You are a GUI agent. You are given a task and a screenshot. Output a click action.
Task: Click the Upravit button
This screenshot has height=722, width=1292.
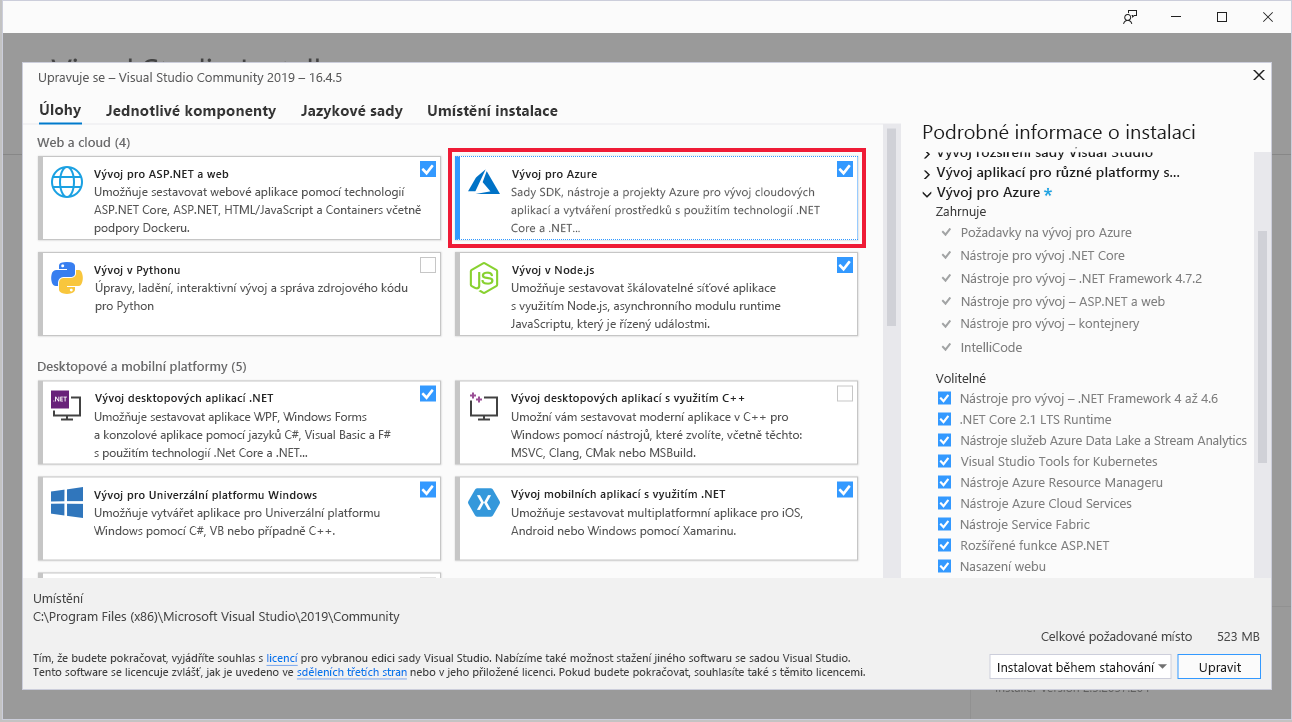click(x=1219, y=667)
